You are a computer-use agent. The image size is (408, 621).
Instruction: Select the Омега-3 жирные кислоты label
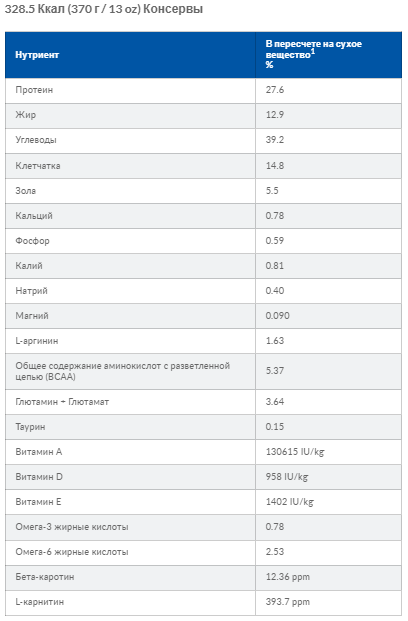(x=72, y=527)
